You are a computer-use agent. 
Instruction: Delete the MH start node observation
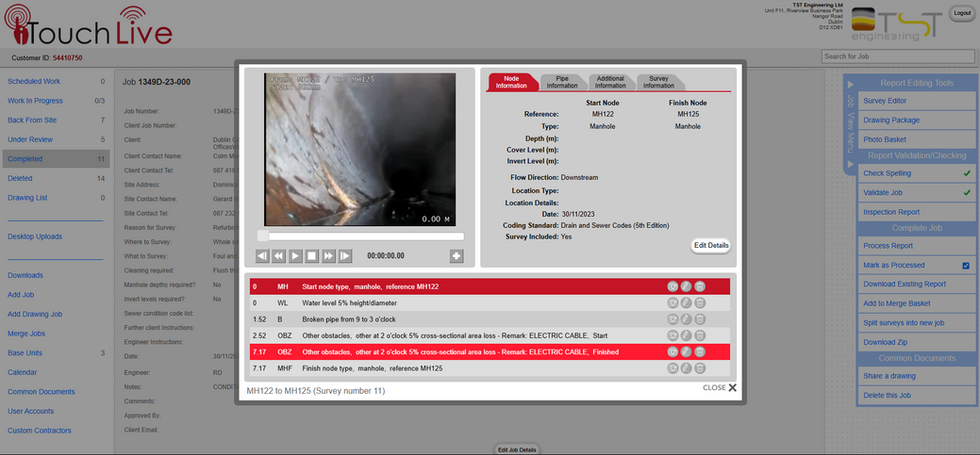700,286
